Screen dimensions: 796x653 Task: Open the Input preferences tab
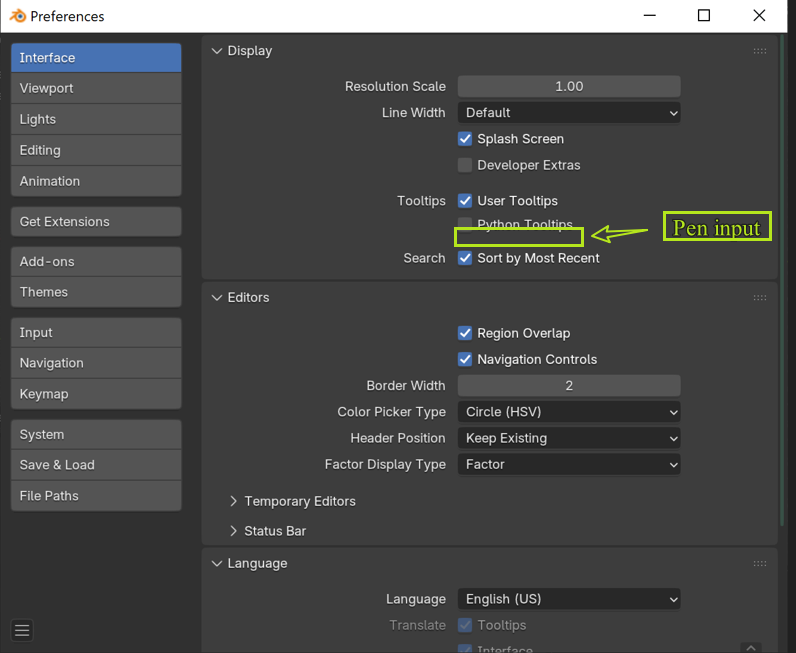tap(96, 333)
